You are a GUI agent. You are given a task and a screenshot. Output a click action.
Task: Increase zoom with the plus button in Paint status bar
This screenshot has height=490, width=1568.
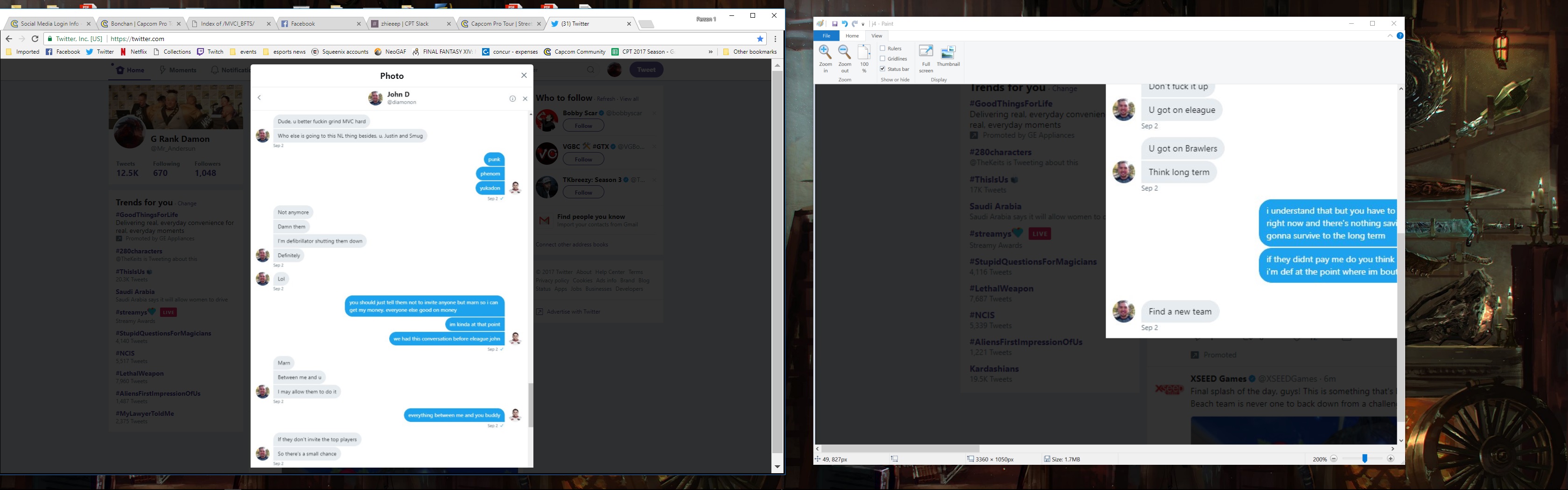click(x=1390, y=459)
